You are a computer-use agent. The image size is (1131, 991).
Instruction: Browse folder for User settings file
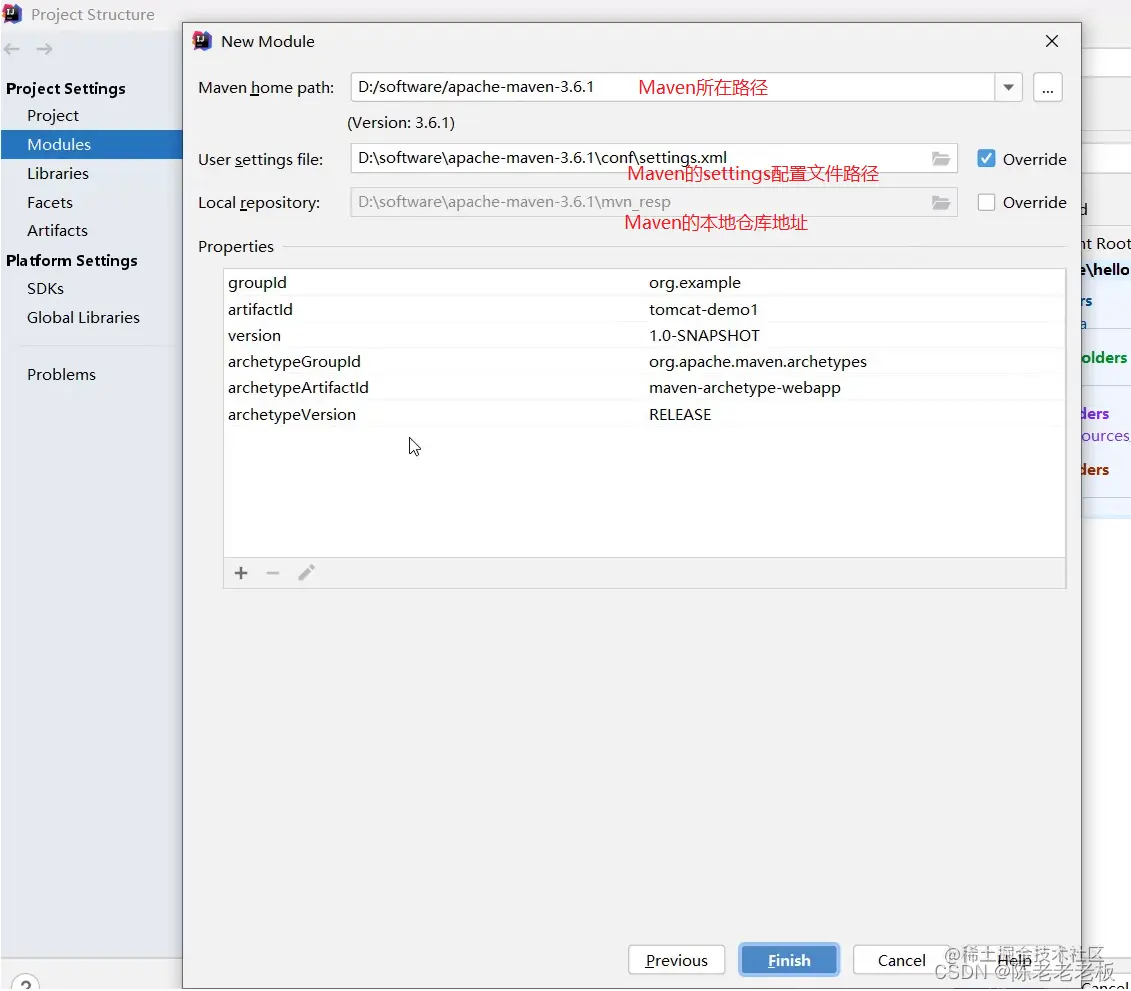[941, 159]
